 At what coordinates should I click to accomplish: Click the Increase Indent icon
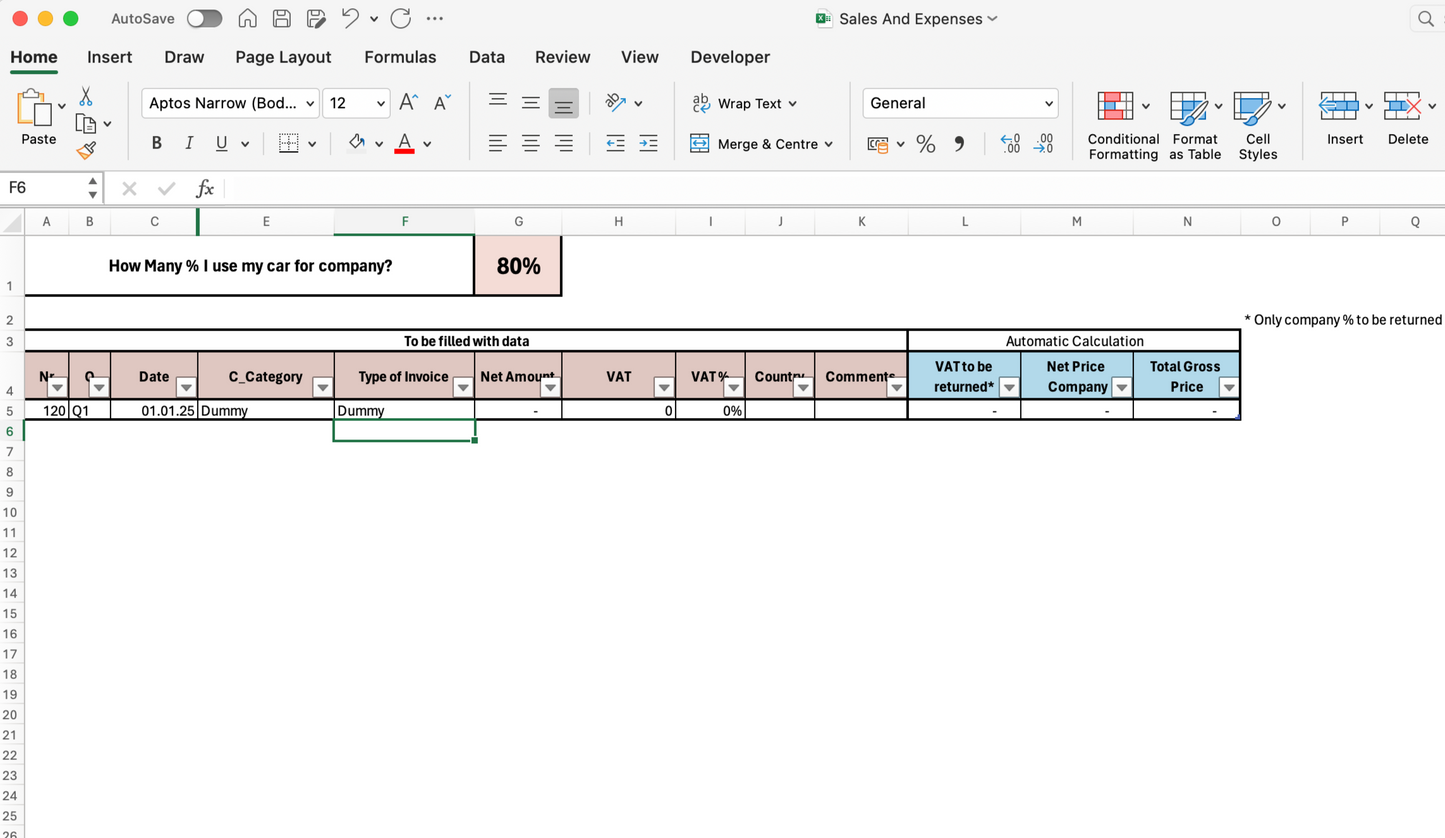tap(648, 144)
